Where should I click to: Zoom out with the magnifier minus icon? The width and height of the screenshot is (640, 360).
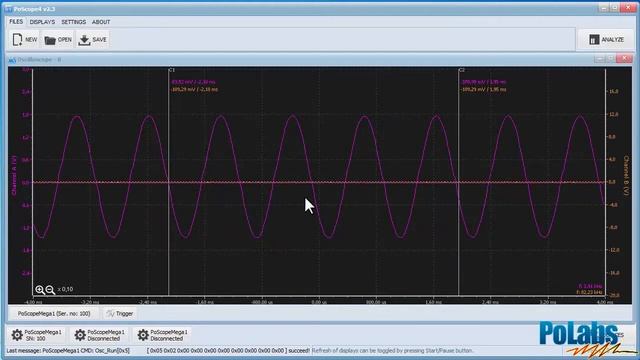[x=50, y=290]
